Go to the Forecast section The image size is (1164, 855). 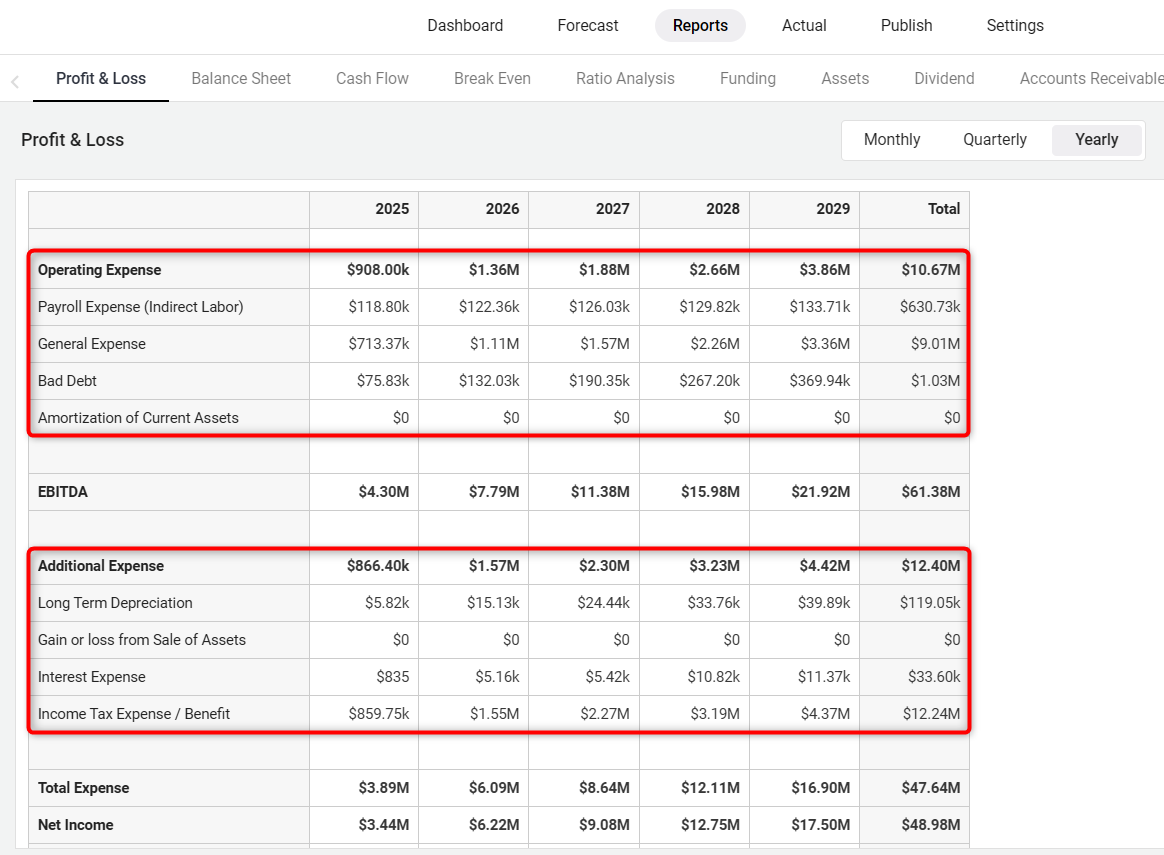(588, 26)
